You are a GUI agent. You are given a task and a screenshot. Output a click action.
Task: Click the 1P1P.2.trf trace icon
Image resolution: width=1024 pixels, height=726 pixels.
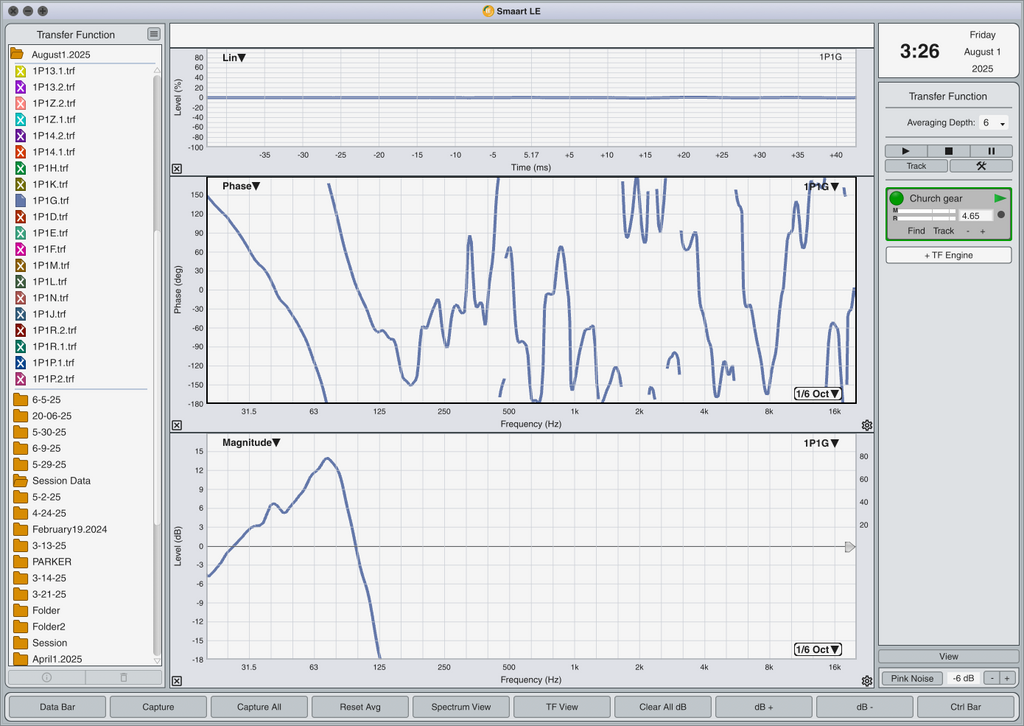coord(20,379)
